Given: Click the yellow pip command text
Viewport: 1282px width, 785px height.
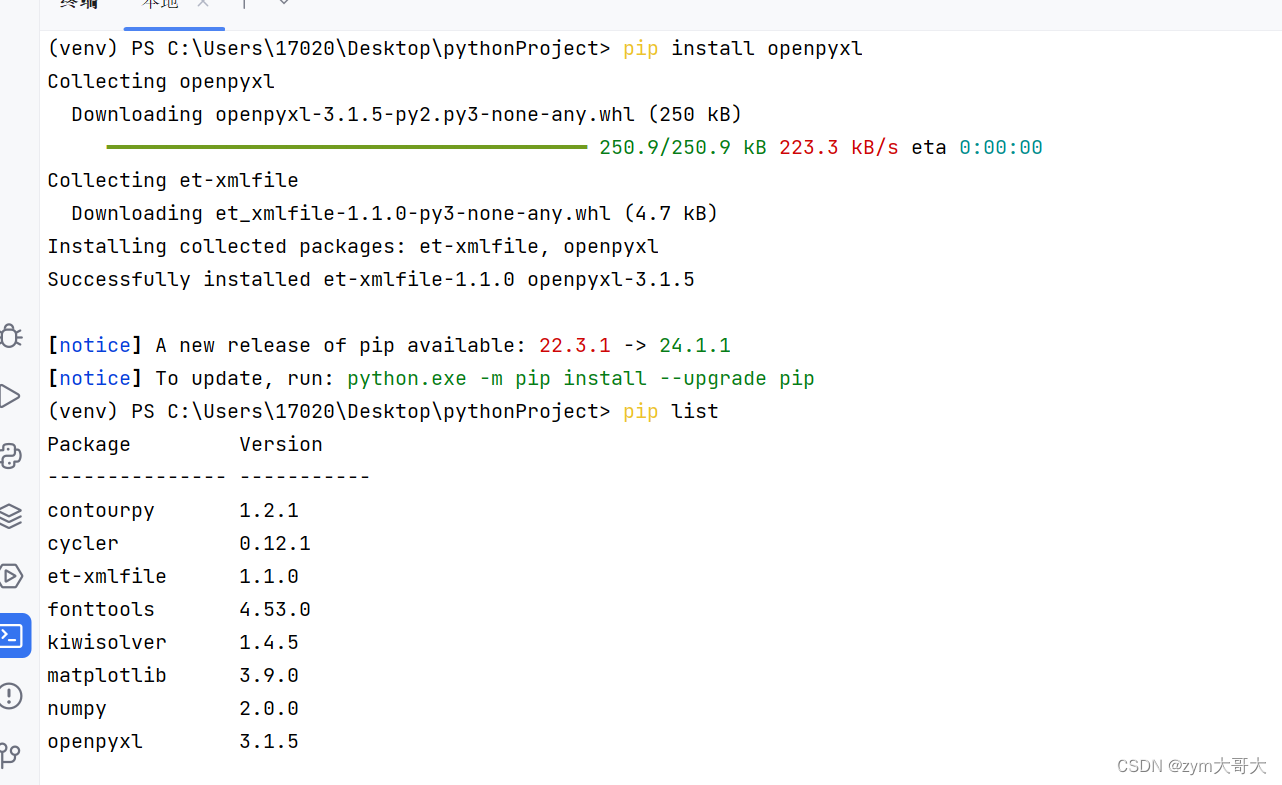Looking at the screenshot, I should [640, 47].
